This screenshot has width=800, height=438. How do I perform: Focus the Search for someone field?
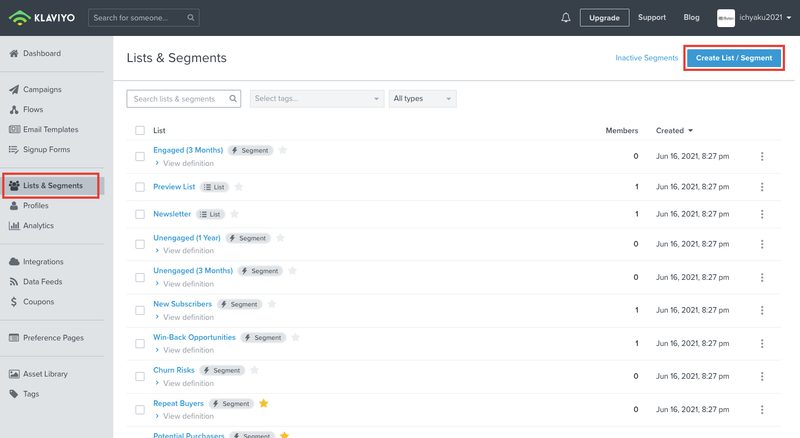144,17
